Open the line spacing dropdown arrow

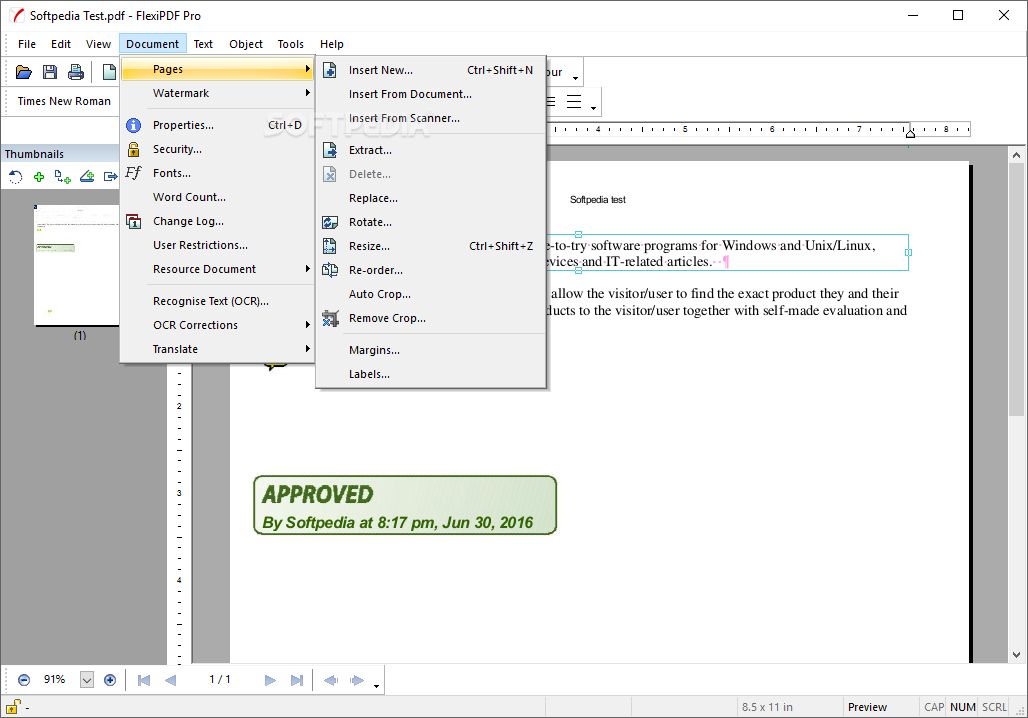pos(593,108)
